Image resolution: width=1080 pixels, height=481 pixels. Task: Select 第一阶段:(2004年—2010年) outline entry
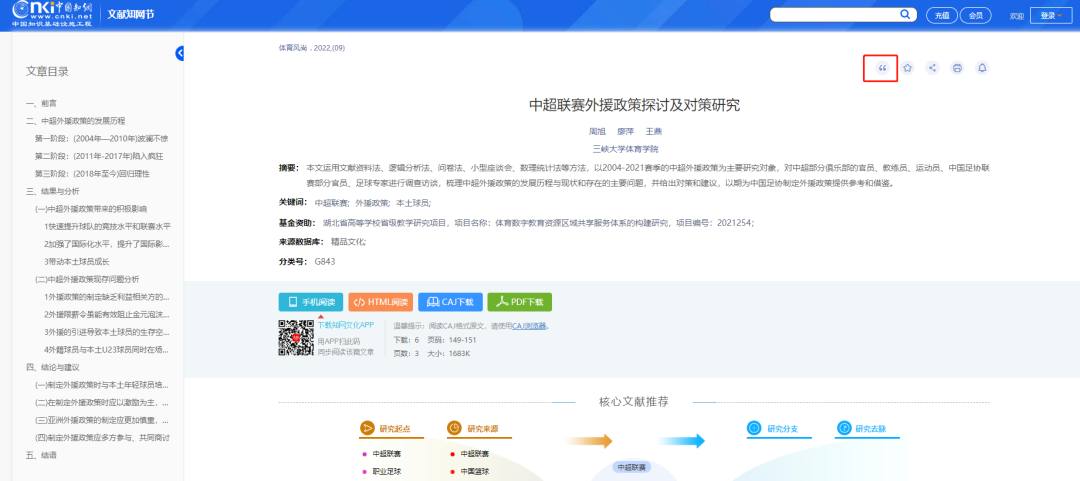pyautogui.click(x=101, y=139)
